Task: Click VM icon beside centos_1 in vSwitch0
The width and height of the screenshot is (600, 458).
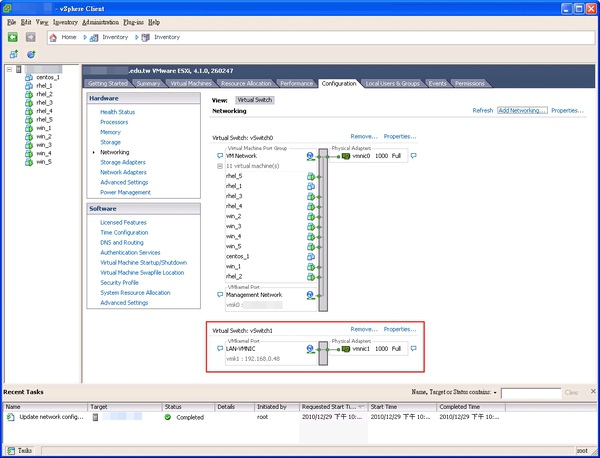Action: point(311,257)
